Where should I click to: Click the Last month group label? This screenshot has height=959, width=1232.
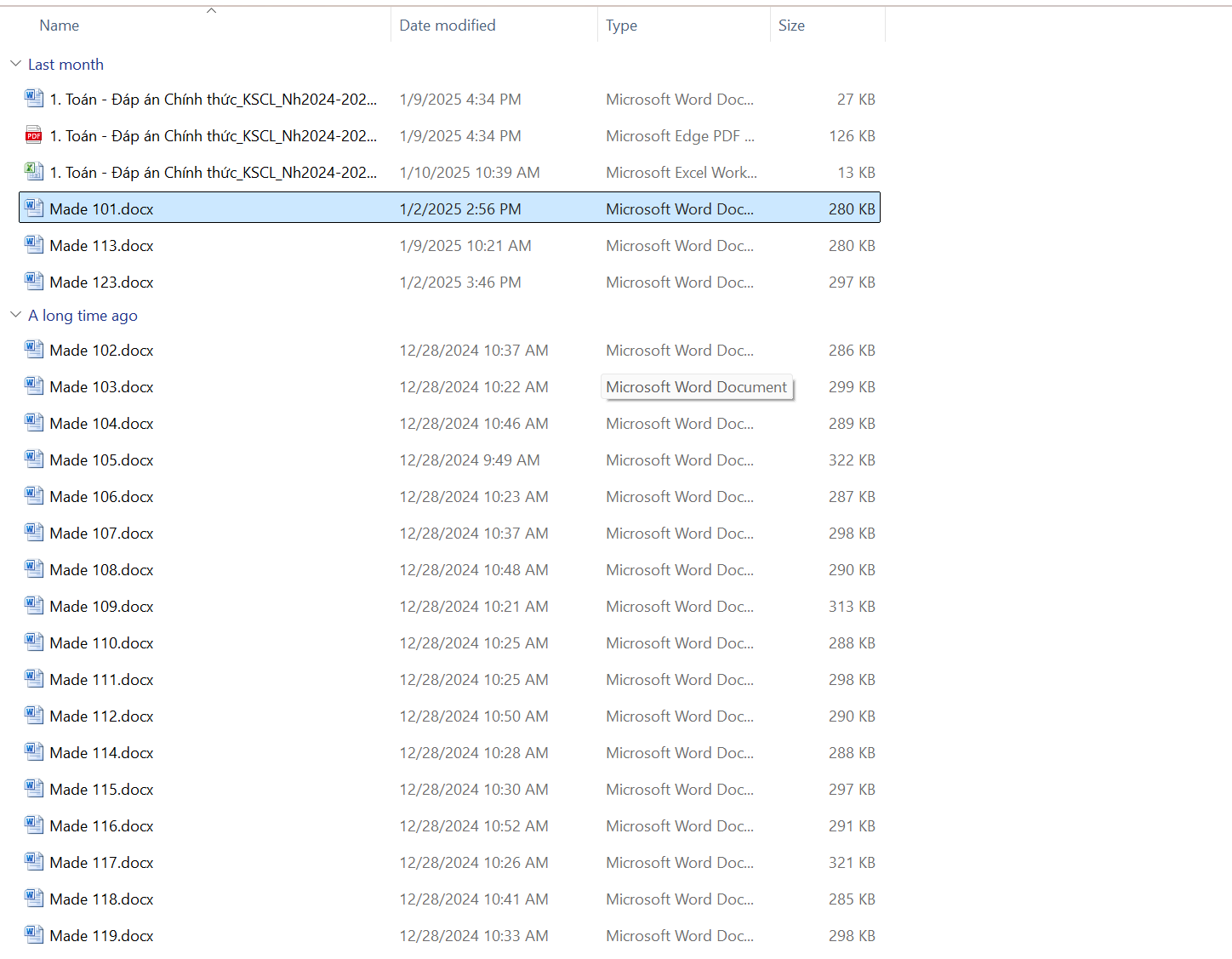pyautogui.click(x=66, y=65)
